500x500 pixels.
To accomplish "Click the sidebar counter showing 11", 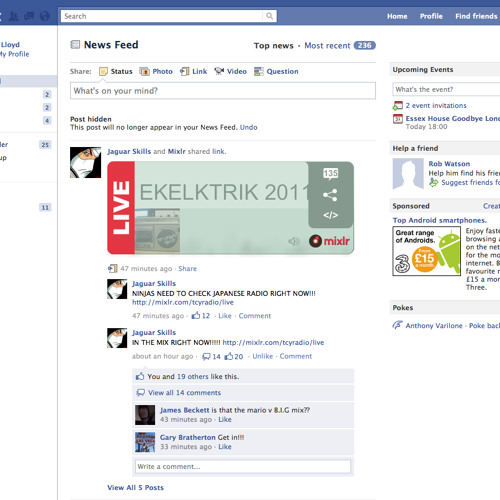I will 45,208.
